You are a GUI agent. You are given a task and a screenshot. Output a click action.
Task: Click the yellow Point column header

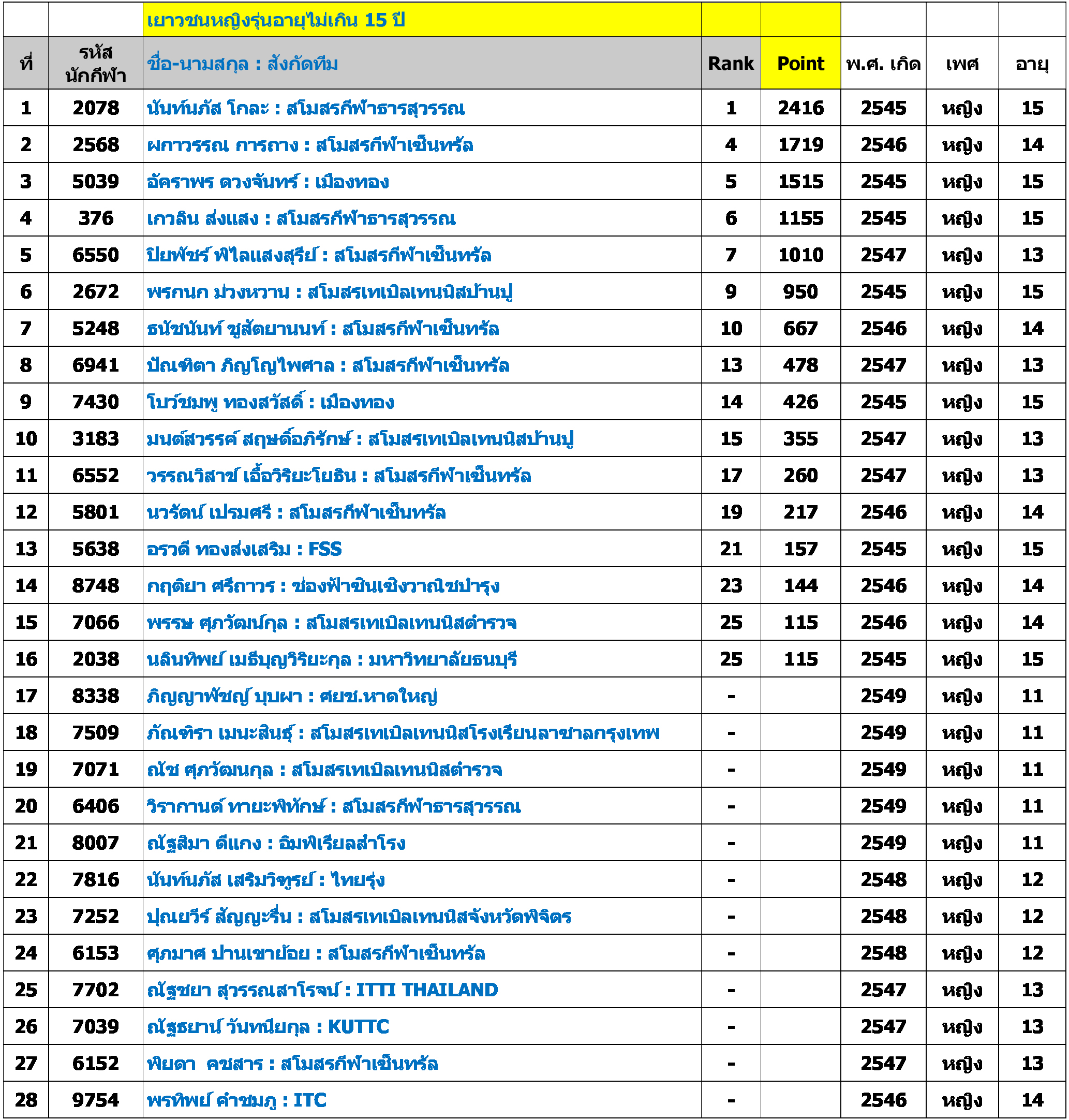(x=800, y=63)
